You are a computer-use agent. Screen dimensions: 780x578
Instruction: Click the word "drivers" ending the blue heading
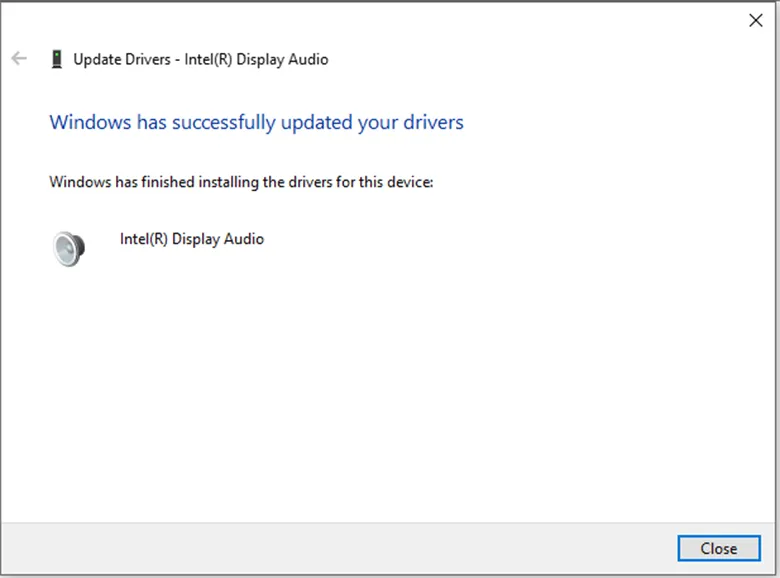click(431, 122)
